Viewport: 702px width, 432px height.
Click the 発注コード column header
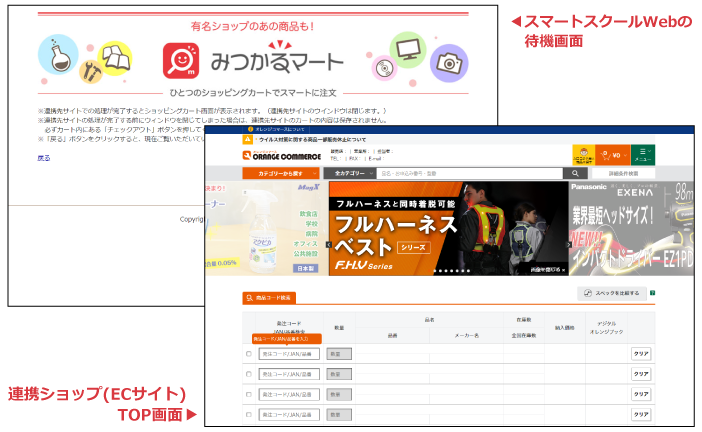coord(289,323)
